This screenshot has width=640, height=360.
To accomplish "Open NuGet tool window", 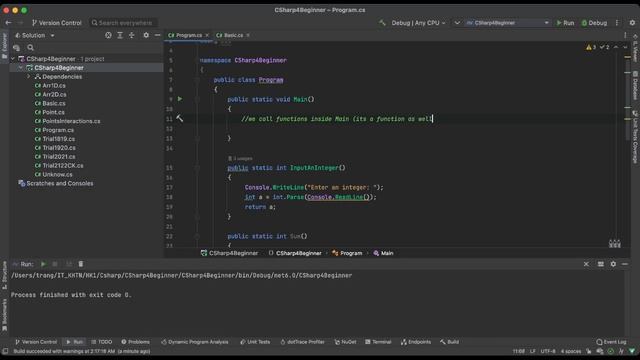I will pyautogui.click(x=345, y=342).
